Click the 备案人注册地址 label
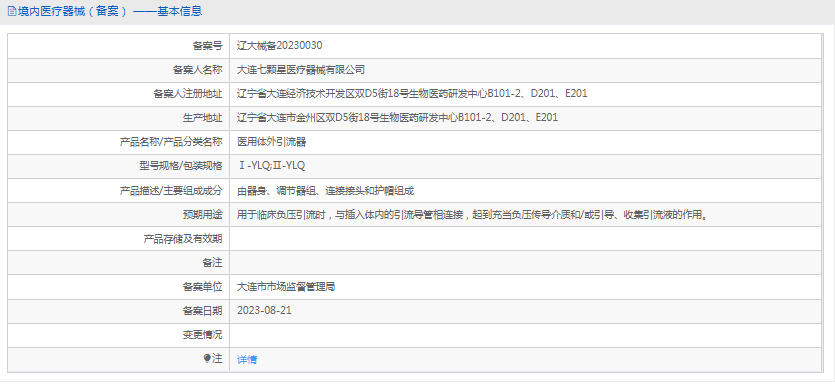 187,94
